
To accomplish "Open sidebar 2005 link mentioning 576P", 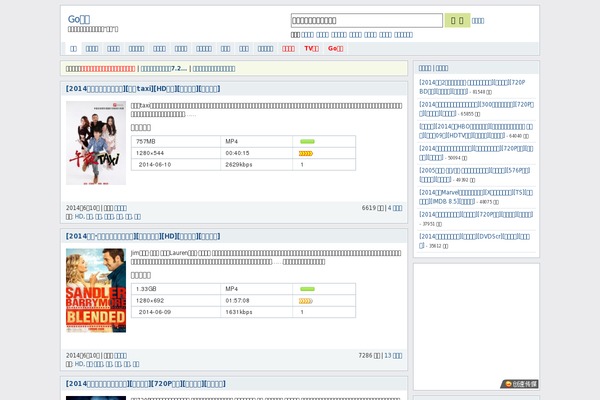I will click(x=474, y=175).
